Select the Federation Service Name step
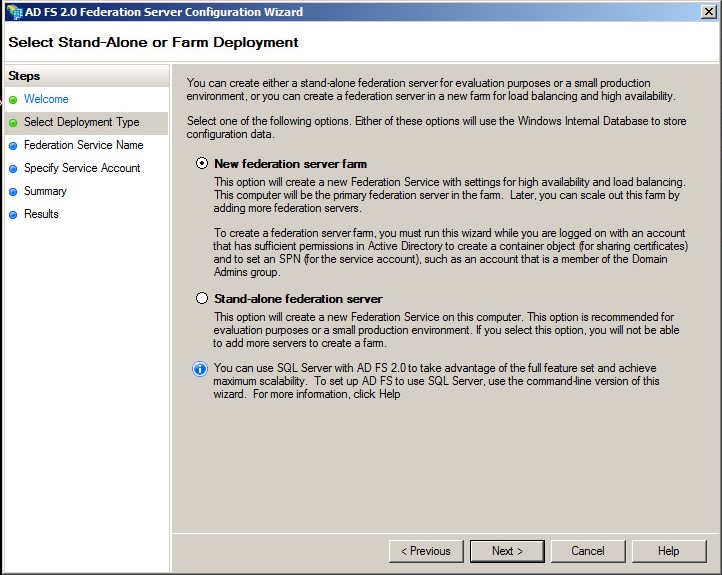The width and height of the screenshot is (722, 575). tap(83, 145)
